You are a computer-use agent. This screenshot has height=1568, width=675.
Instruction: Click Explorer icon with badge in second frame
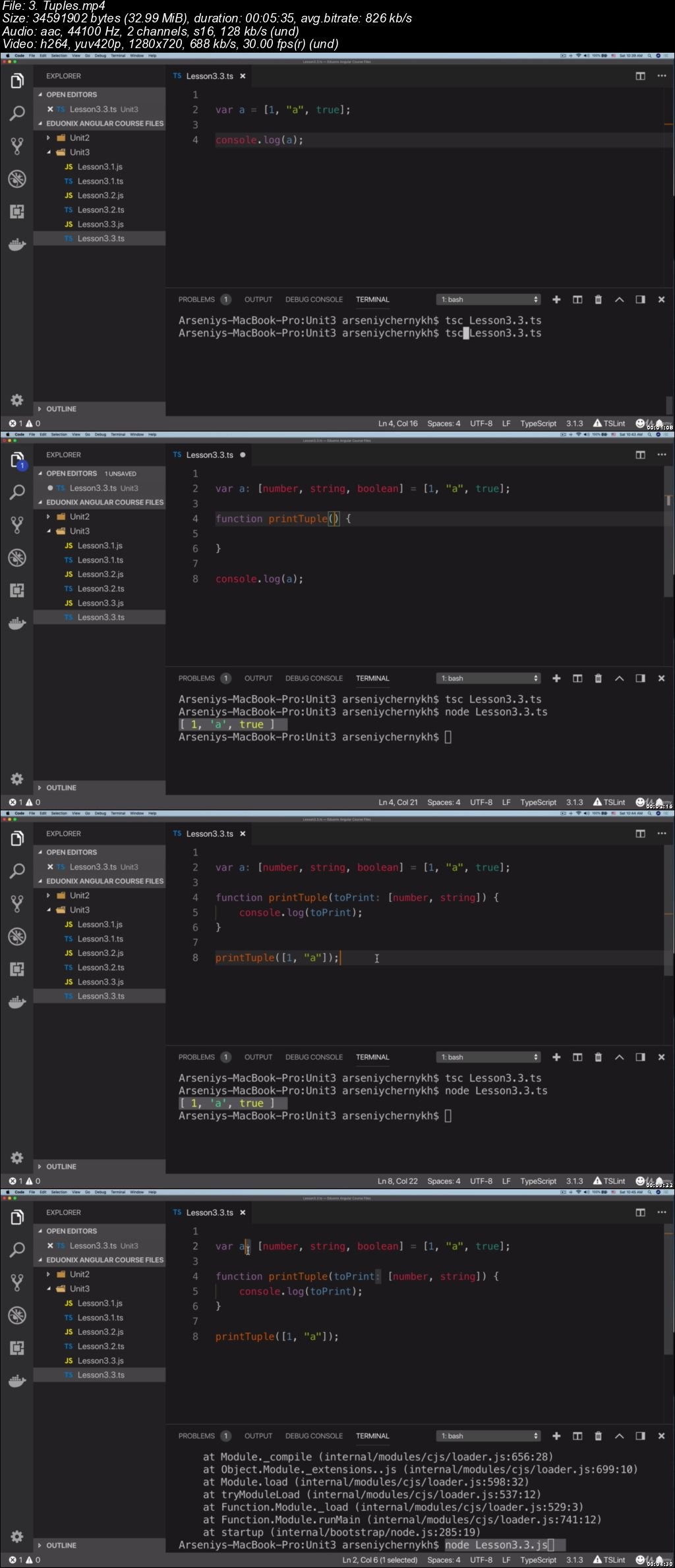click(17, 460)
